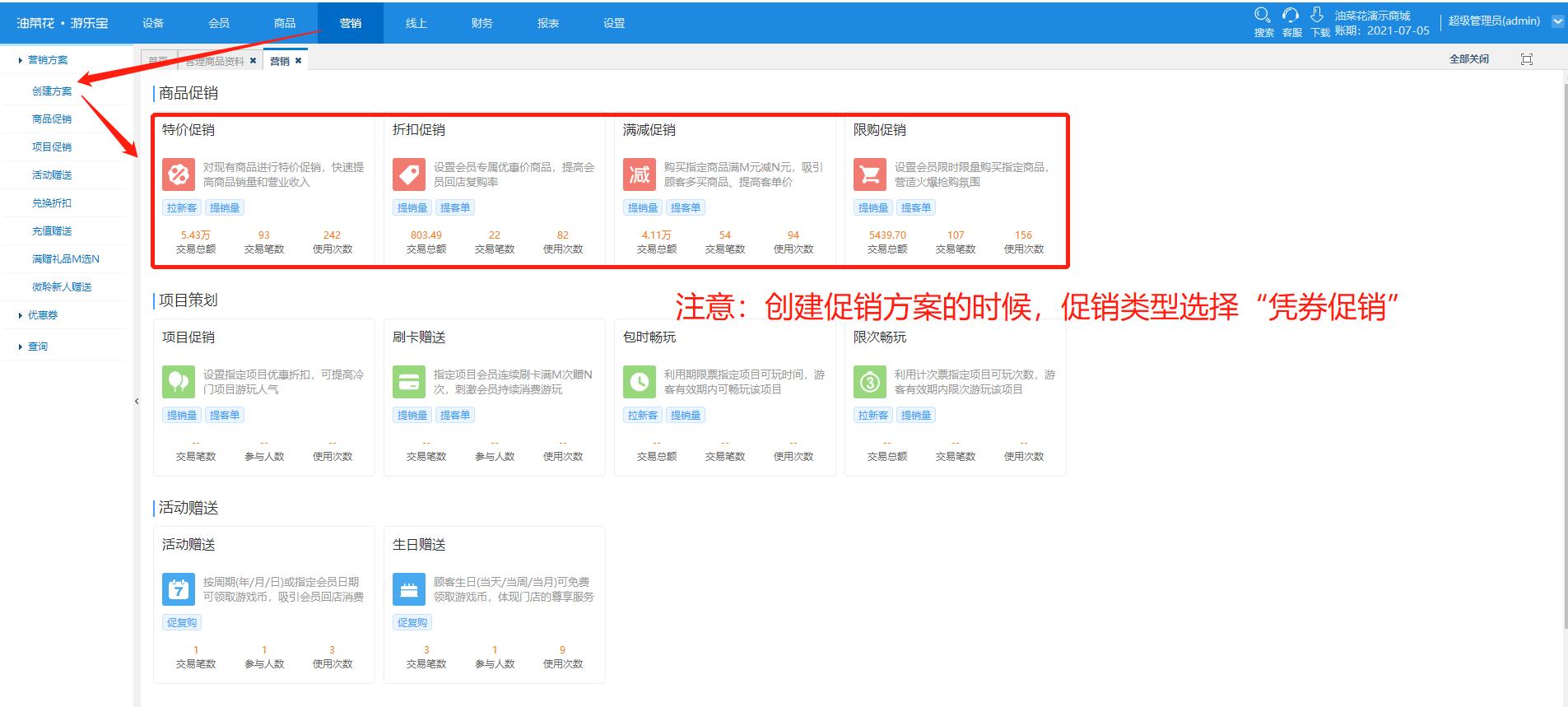Open the 刷卡赠送 card title

(x=419, y=337)
